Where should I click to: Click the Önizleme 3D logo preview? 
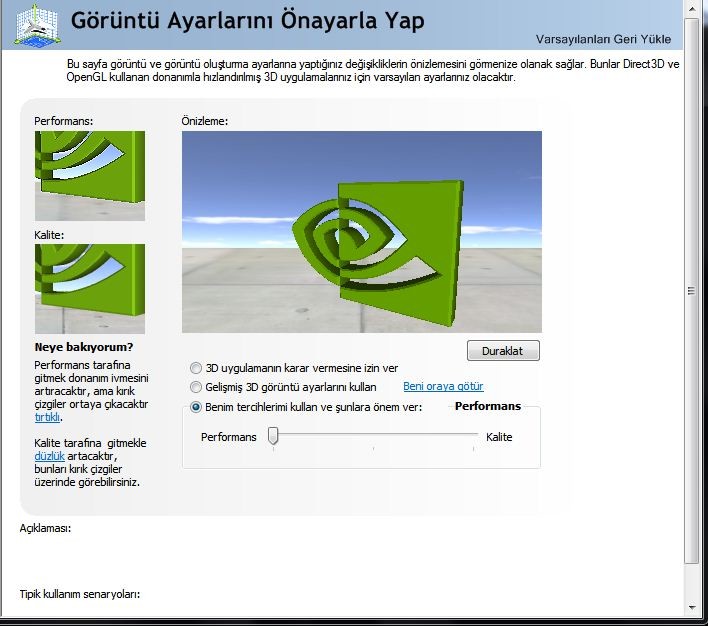point(362,232)
